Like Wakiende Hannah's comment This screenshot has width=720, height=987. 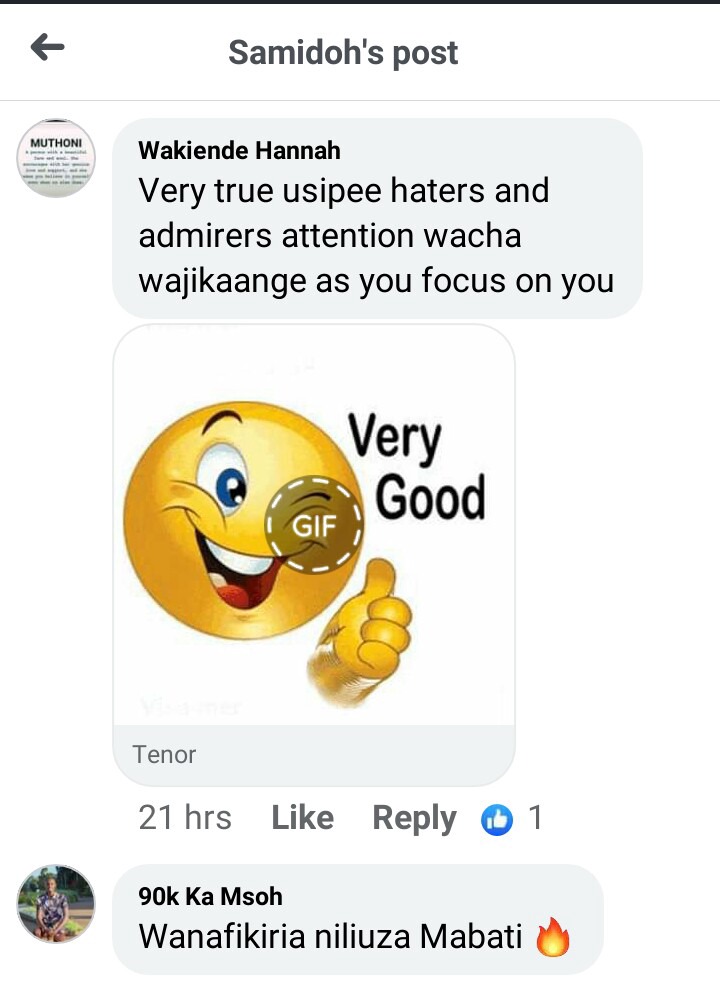pos(302,818)
